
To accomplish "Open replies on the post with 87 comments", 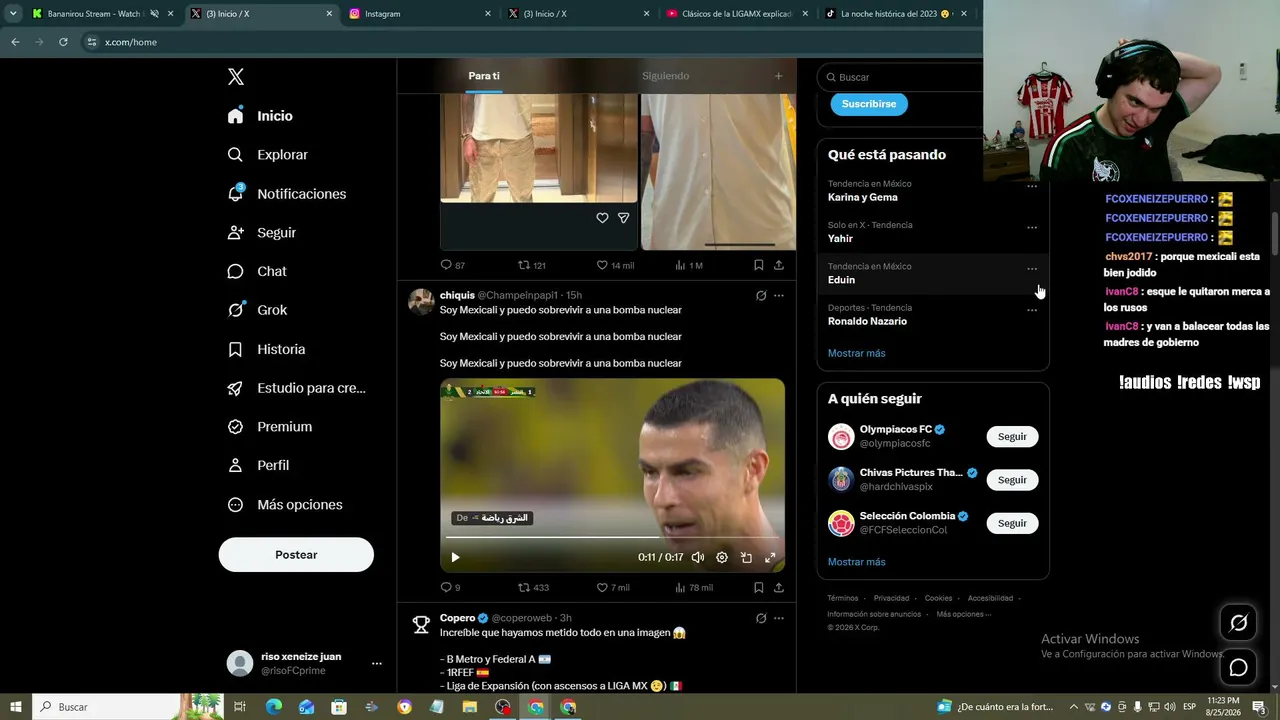I will (452, 265).
